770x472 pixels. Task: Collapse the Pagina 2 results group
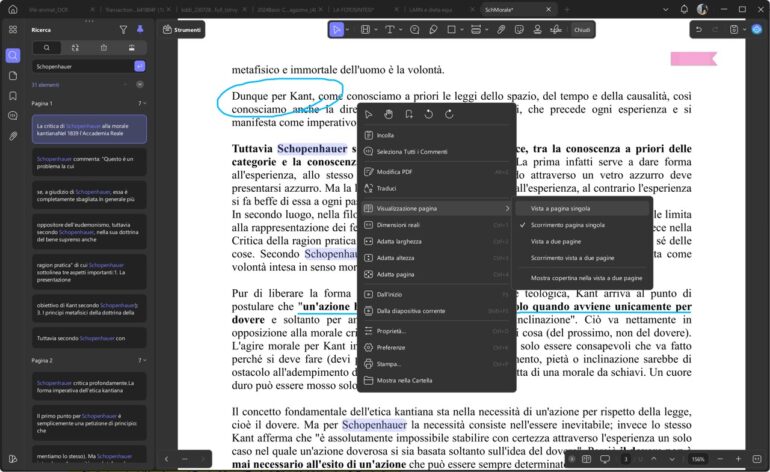click(x=142, y=360)
